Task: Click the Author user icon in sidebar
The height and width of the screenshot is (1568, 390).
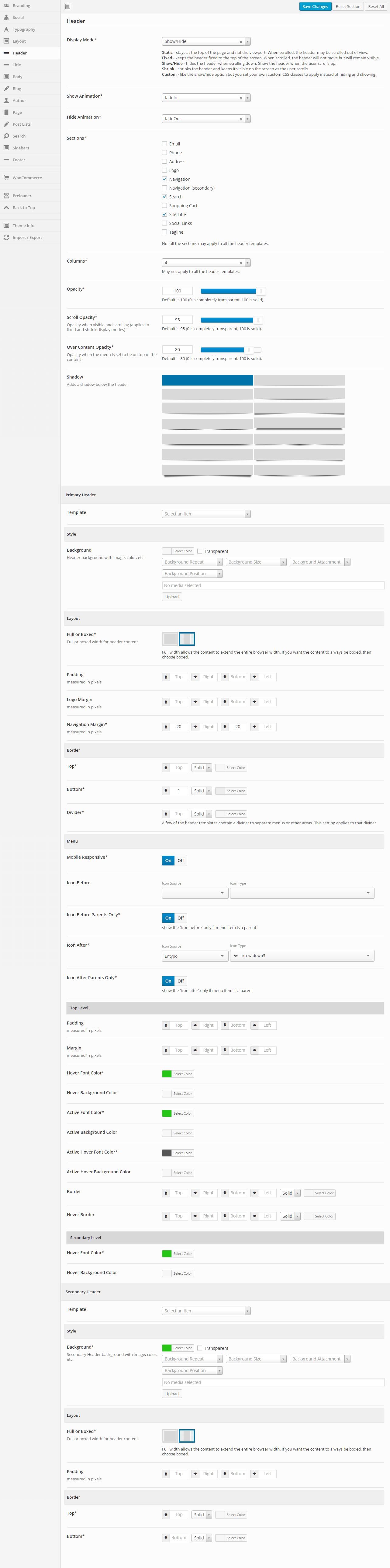Action: point(6,100)
